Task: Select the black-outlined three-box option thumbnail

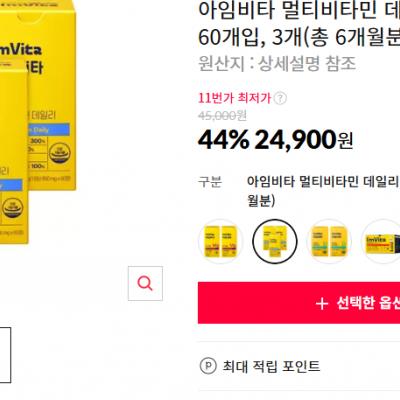Action: (275, 241)
